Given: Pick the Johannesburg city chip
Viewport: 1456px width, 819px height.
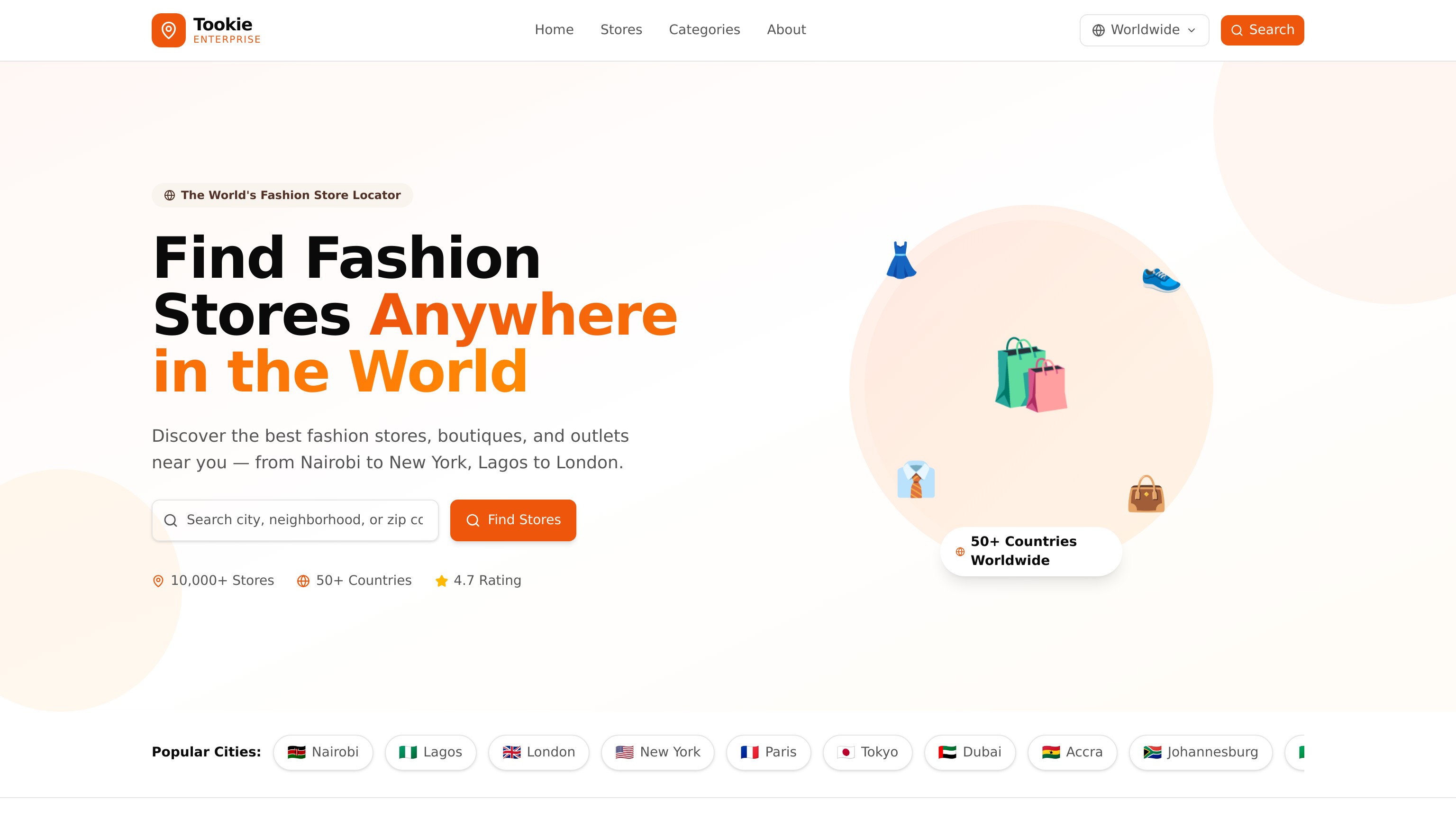Looking at the screenshot, I should tap(1201, 752).
